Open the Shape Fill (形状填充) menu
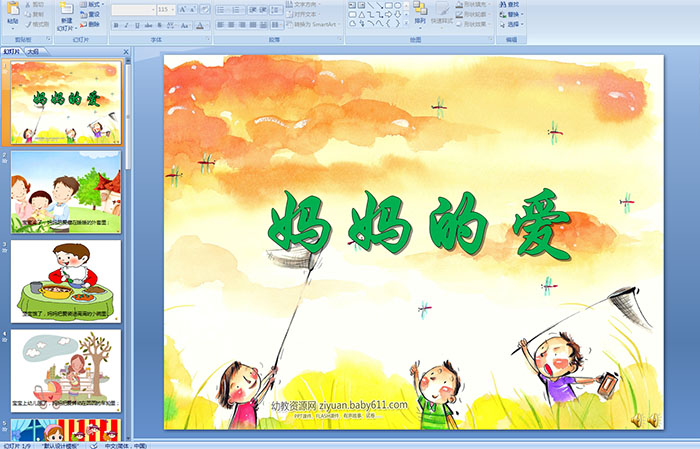The height and width of the screenshot is (449, 700). coord(473,4)
